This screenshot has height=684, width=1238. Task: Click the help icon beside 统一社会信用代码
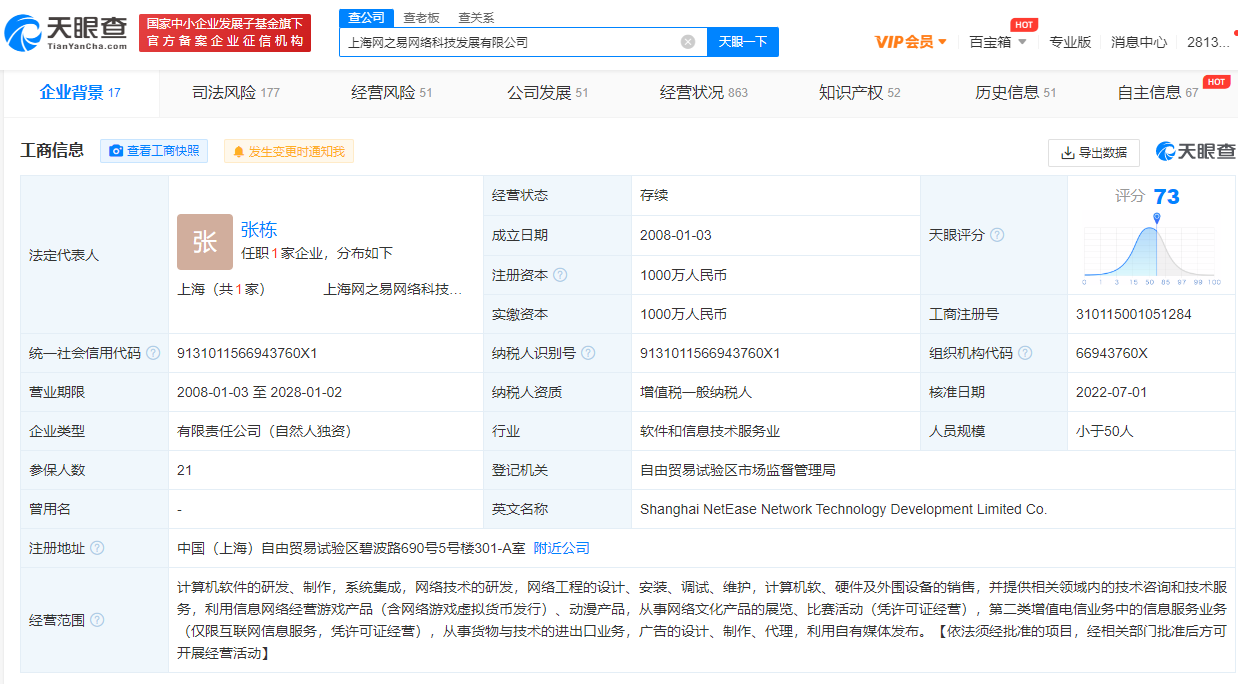click(153, 353)
